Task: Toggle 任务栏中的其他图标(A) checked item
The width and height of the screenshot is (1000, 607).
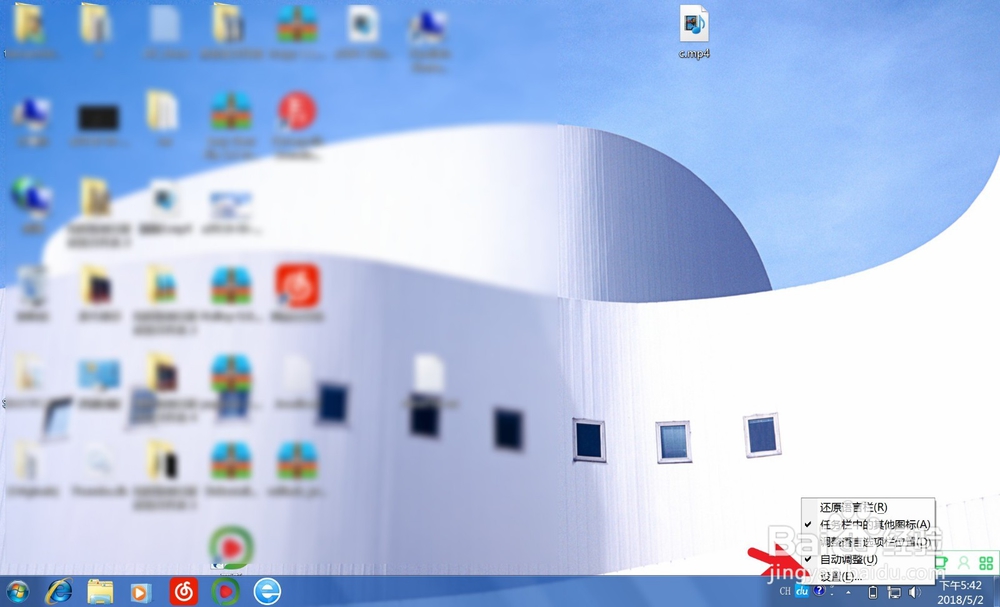Action: tap(868, 524)
